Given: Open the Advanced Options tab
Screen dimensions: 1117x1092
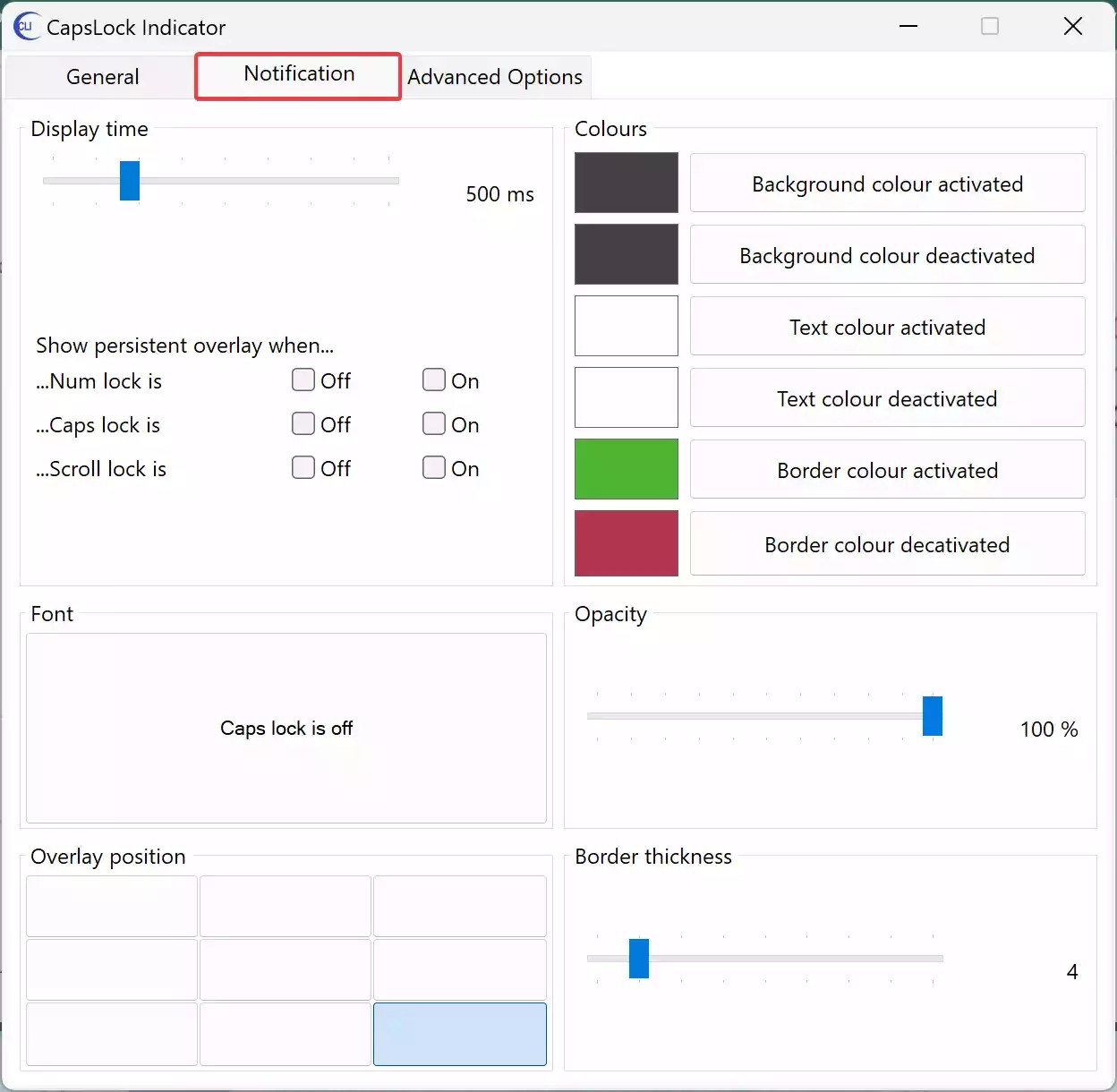Looking at the screenshot, I should pyautogui.click(x=495, y=77).
